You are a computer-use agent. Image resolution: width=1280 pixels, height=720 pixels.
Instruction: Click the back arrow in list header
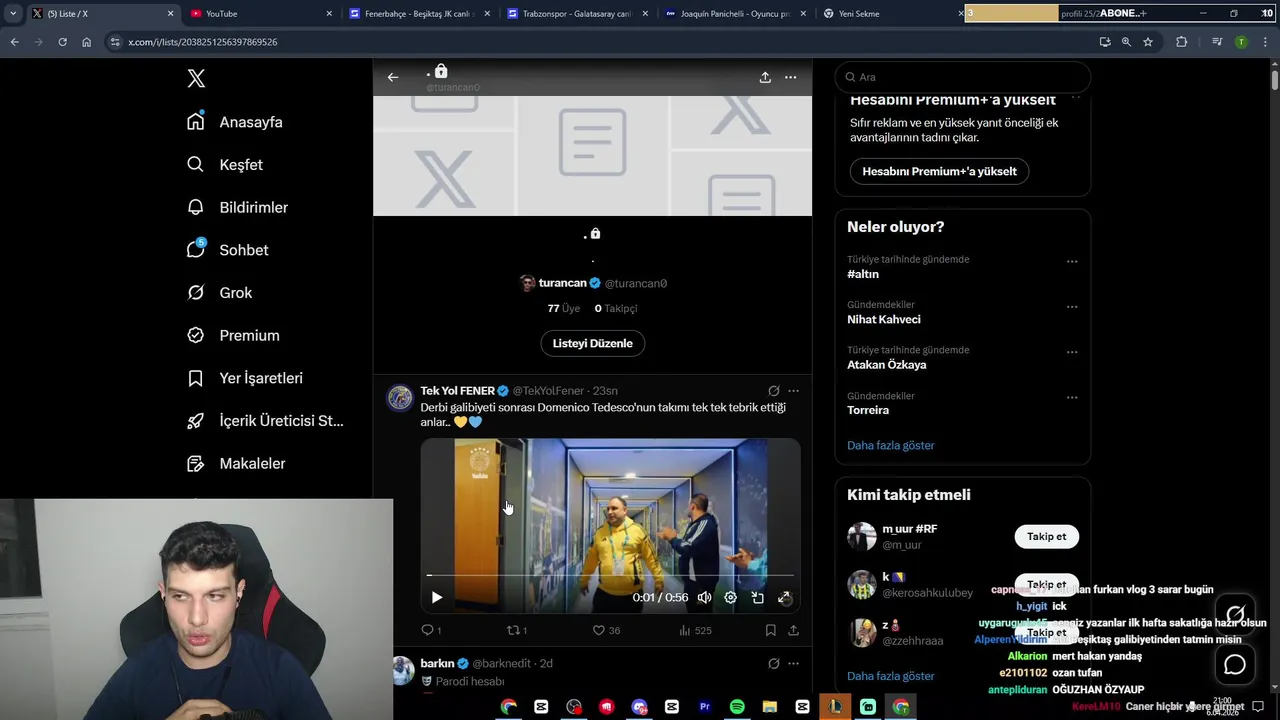pyautogui.click(x=393, y=77)
